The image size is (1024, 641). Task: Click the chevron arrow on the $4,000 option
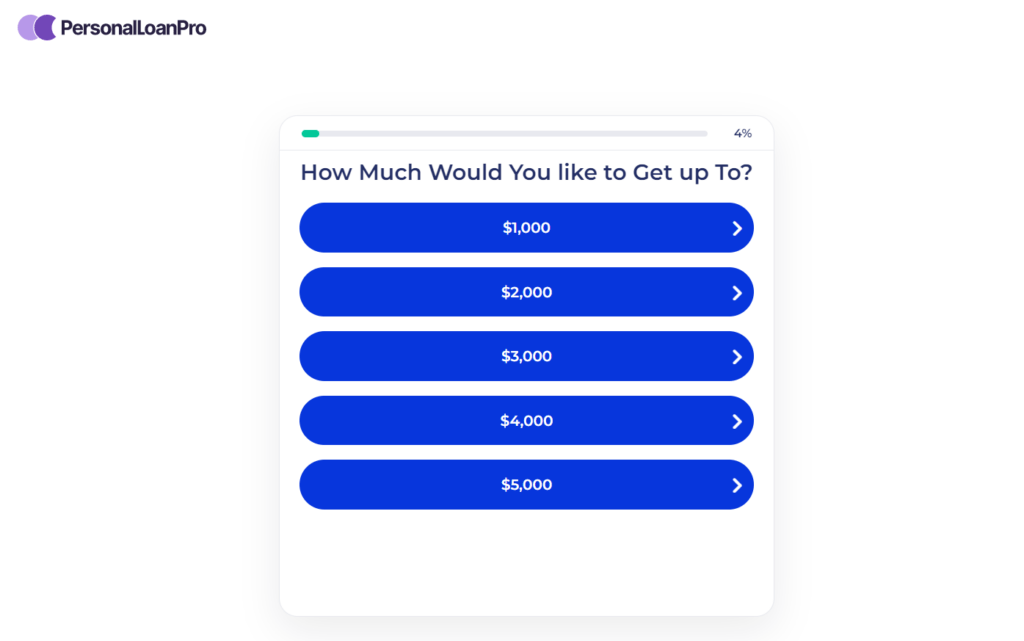click(x=736, y=420)
